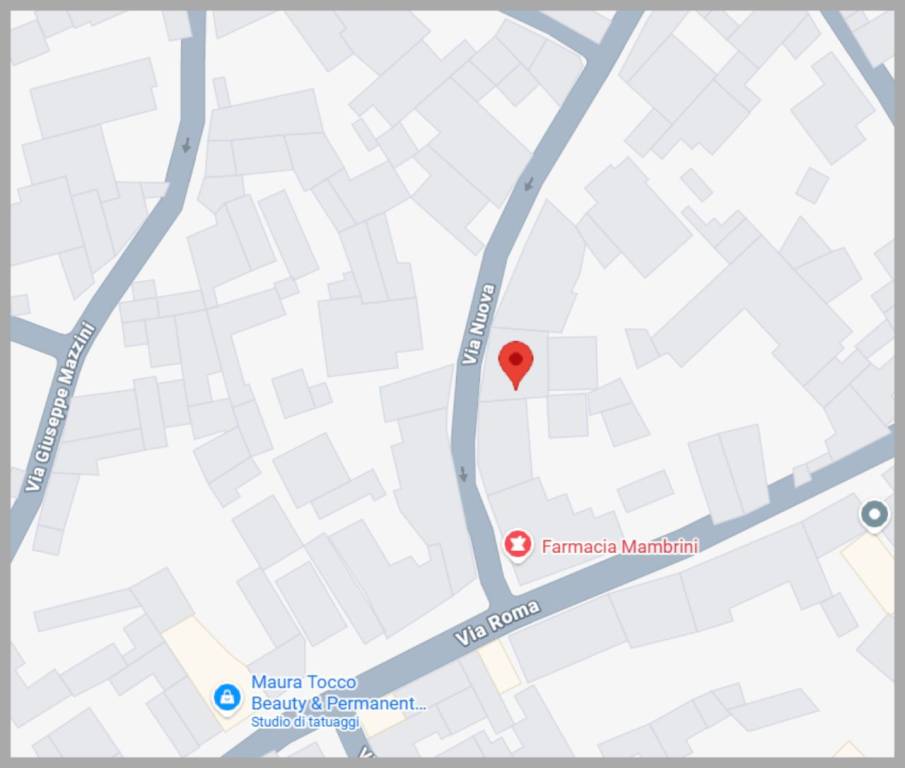Click the one-way arrow on Via Giuseppe Mazzini
905x768 pixels.
[x=186, y=145]
